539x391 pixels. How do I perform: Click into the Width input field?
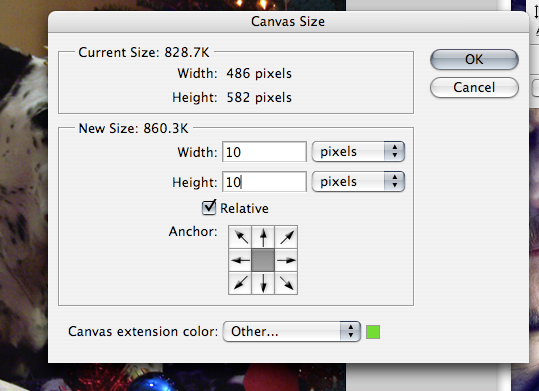coord(264,152)
